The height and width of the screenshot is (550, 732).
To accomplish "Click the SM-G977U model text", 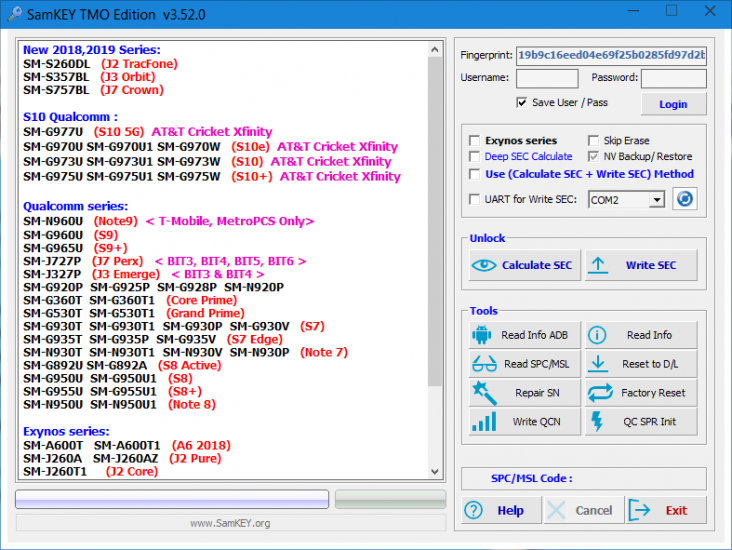I will (x=53, y=132).
